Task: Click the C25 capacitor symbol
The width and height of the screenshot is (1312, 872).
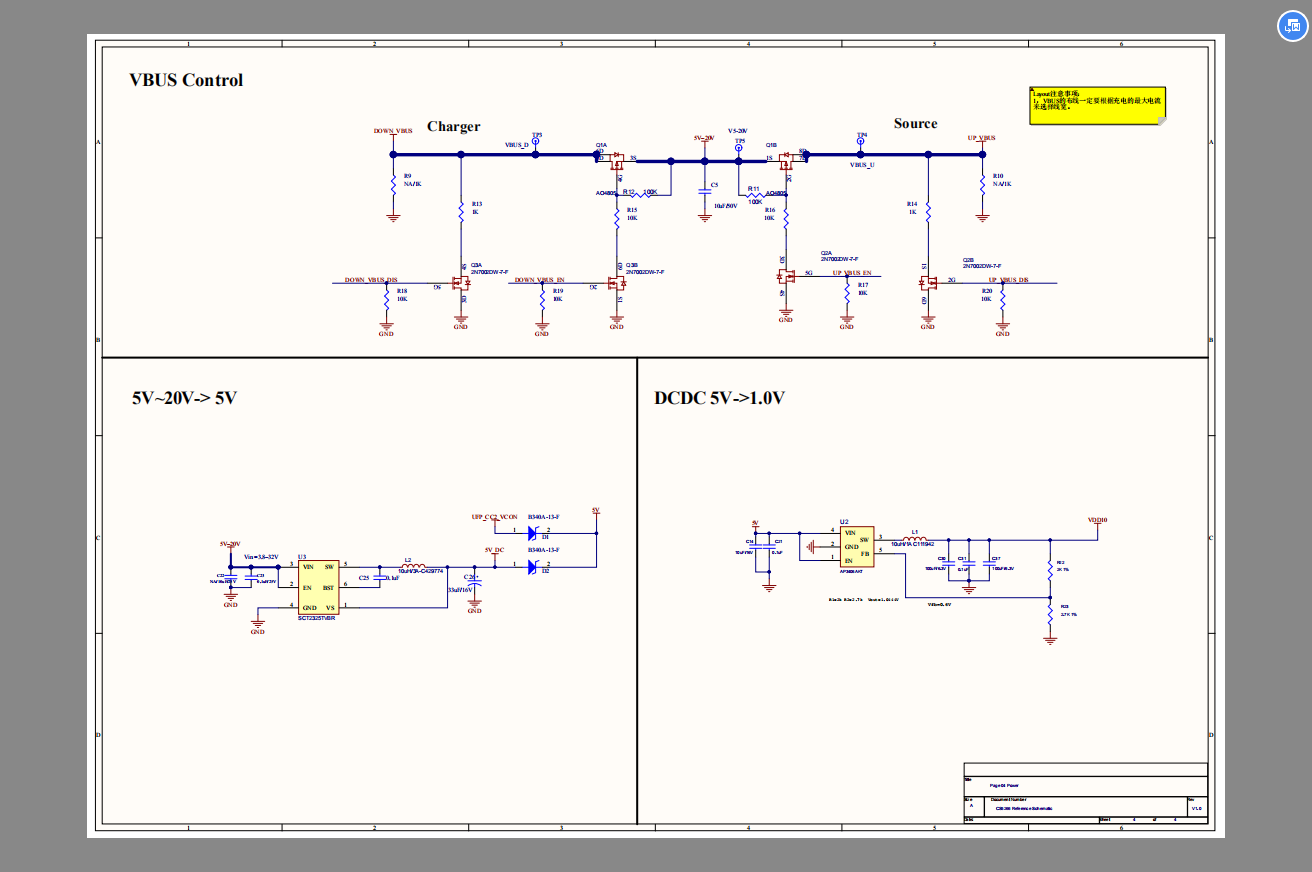Action: point(381,578)
